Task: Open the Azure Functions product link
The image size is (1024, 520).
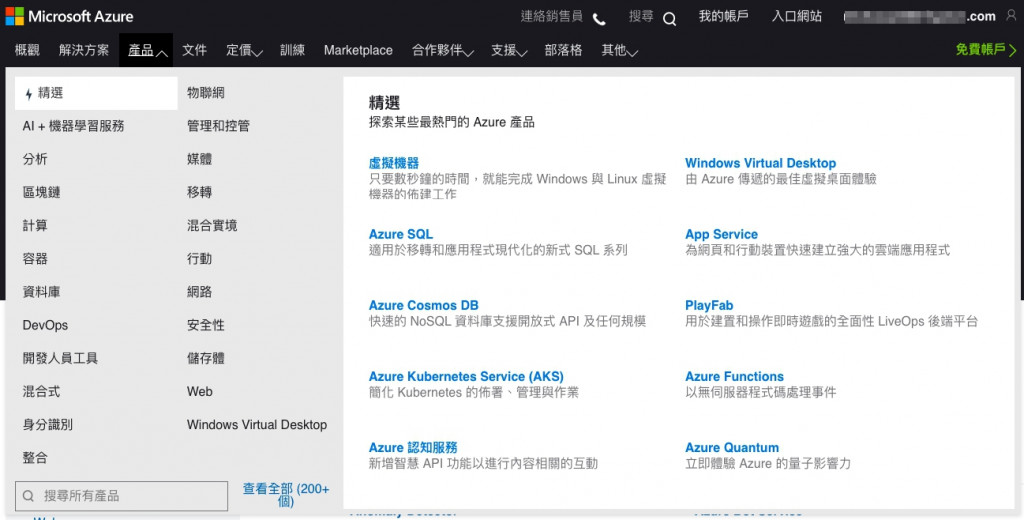Action: click(x=734, y=377)
